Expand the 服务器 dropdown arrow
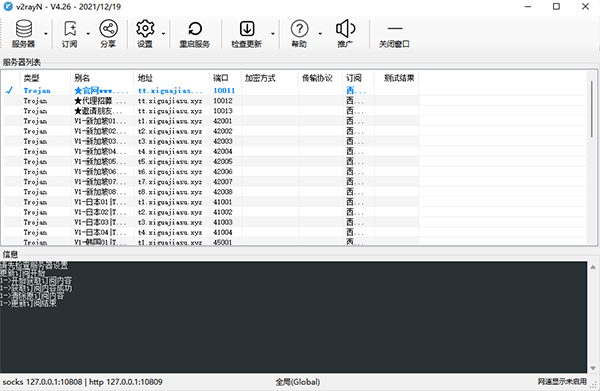 coord(46,34)
